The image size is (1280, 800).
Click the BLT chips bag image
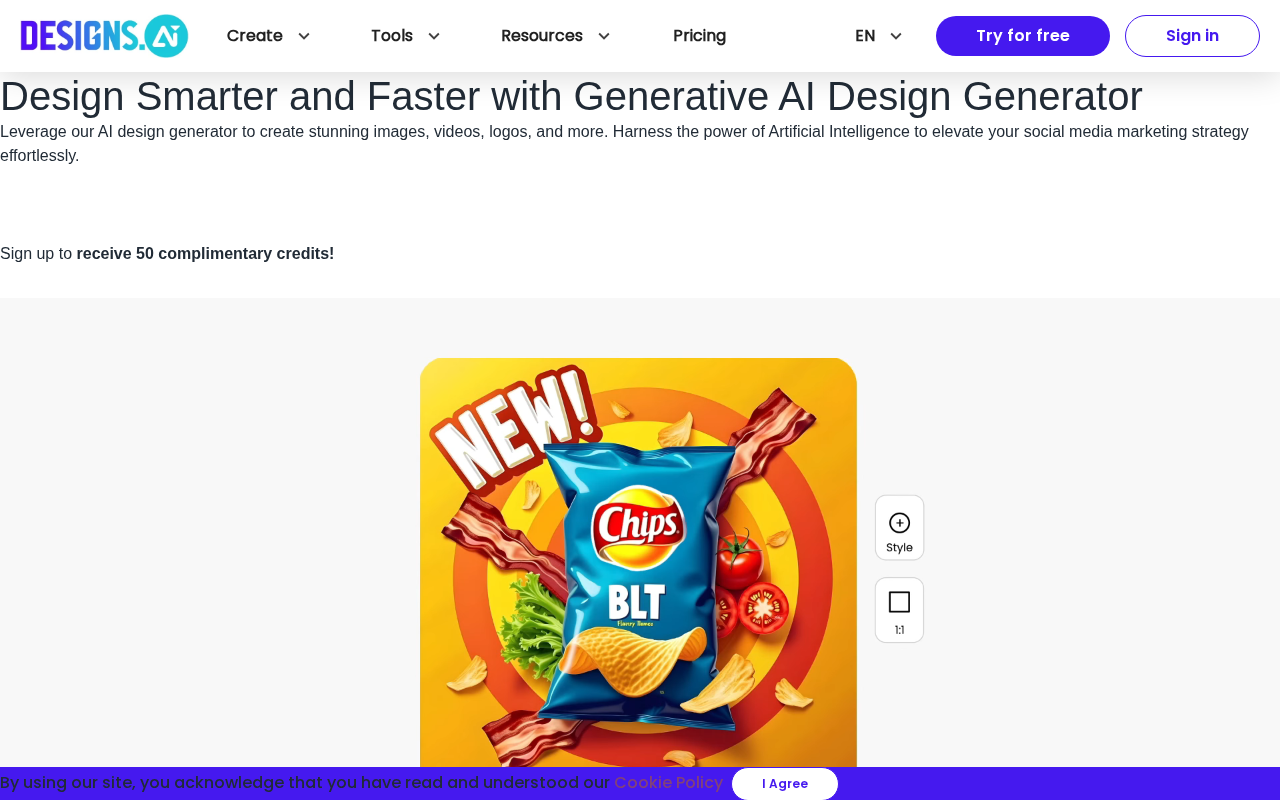638,563
